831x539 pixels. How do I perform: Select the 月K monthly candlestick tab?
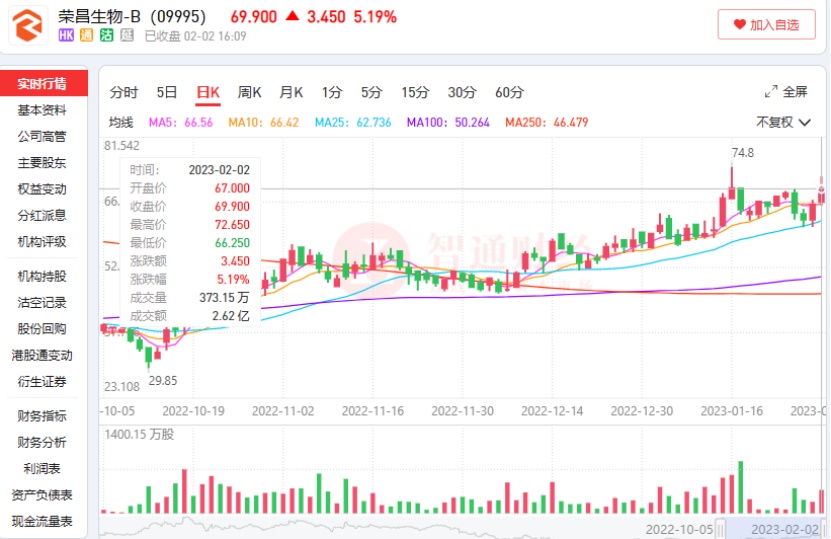[x=291, y=92]
